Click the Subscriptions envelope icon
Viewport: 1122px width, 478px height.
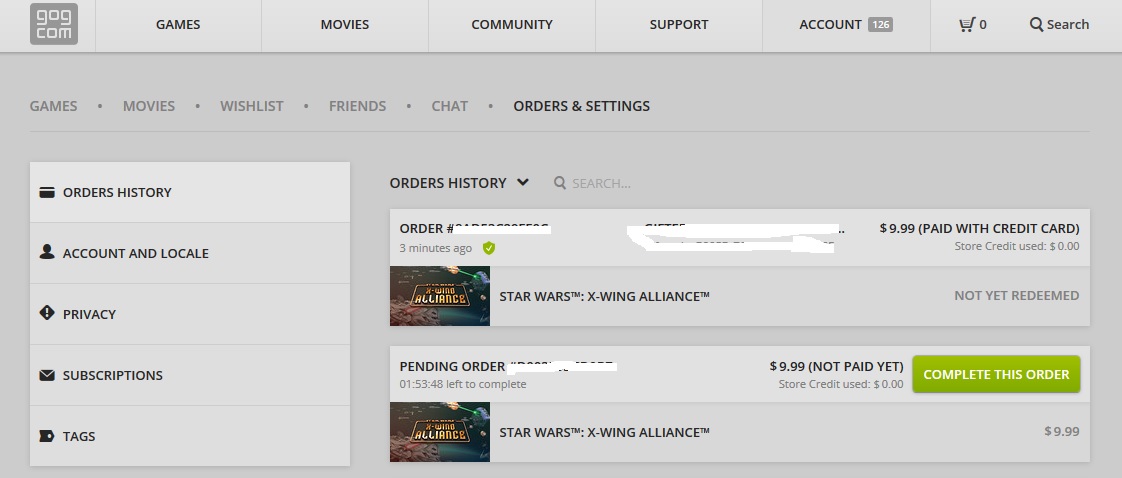47,375
